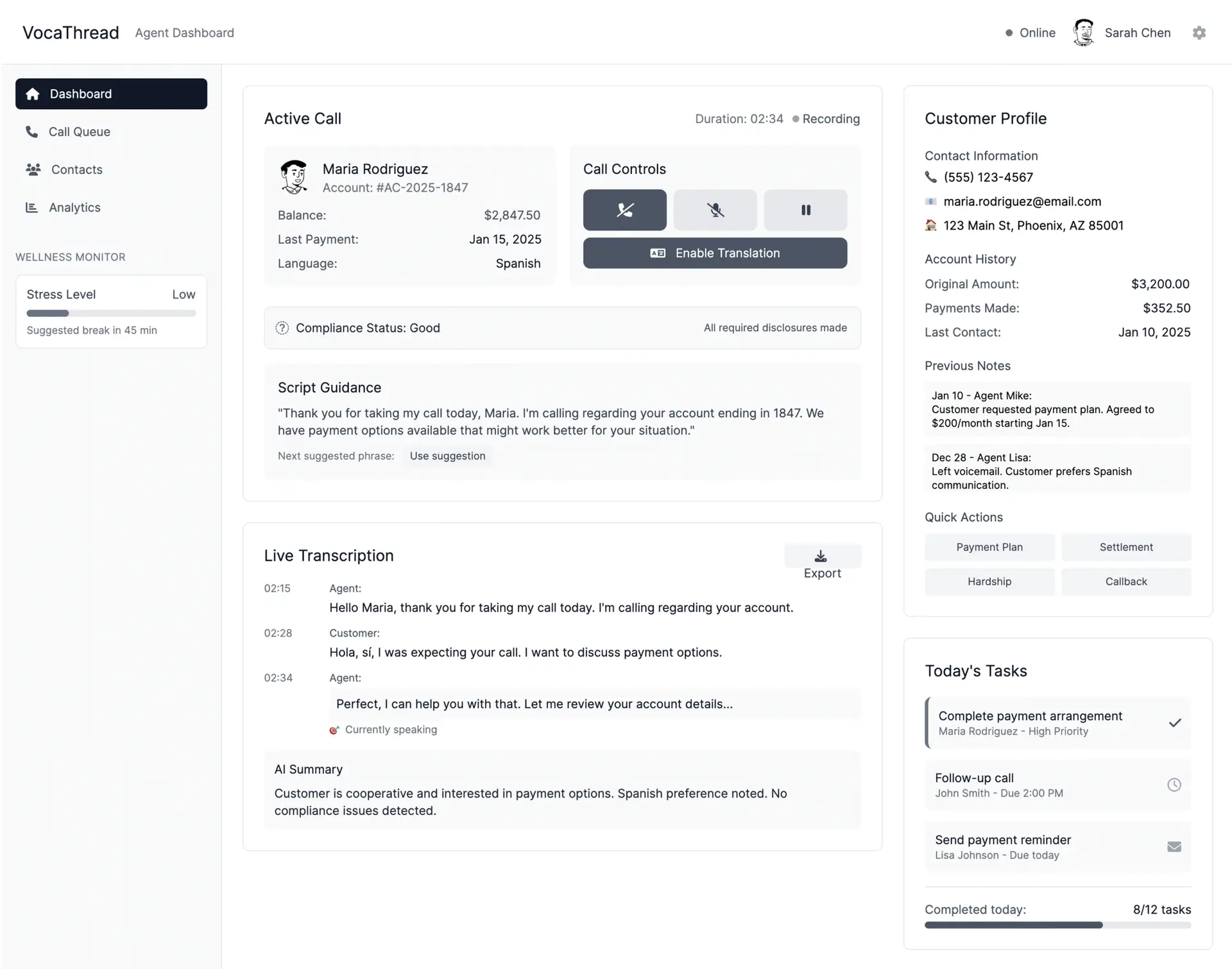Click Maria Rodriguez's avatar thumbnail

click(295, 176)
